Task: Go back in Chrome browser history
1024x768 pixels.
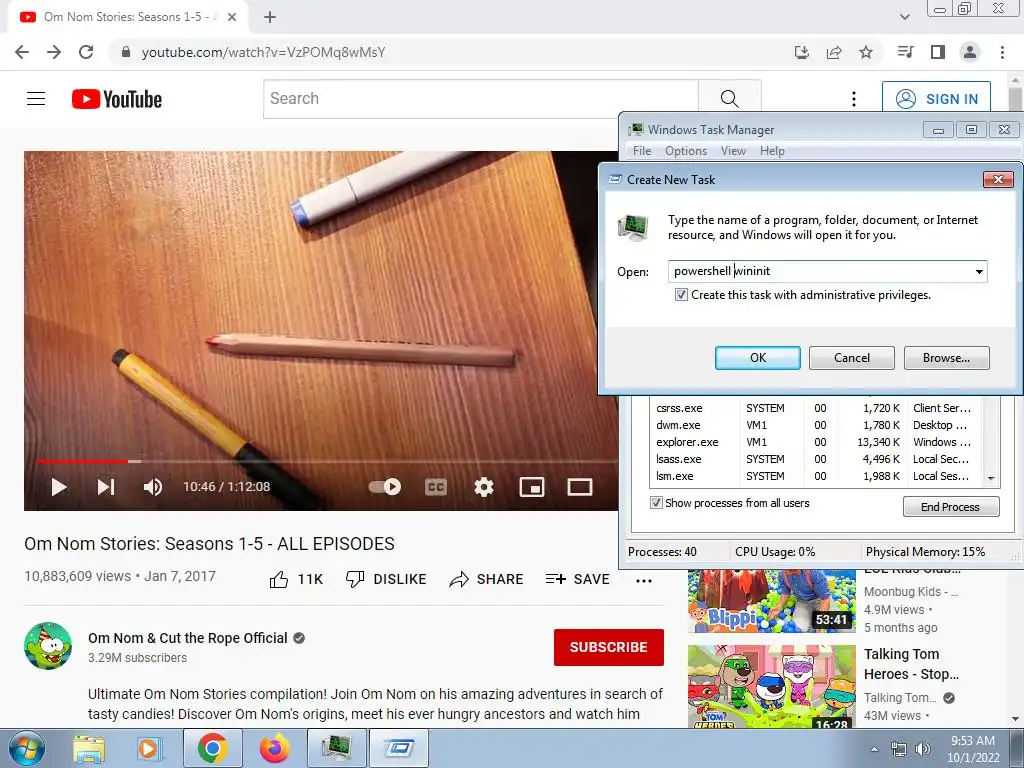Action: coord(22,52)
